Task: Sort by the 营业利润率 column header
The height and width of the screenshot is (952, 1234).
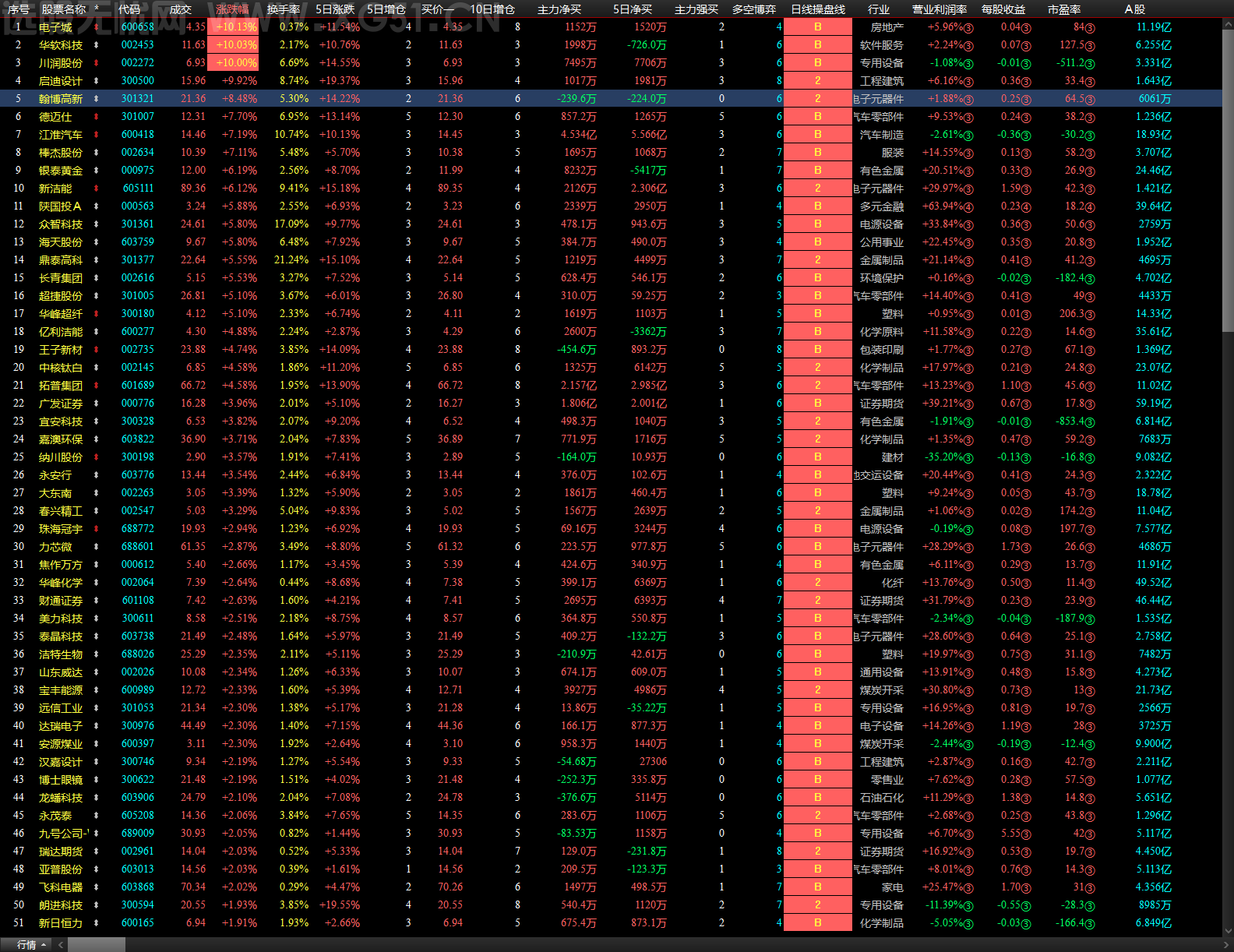Action: coord(940,9)
